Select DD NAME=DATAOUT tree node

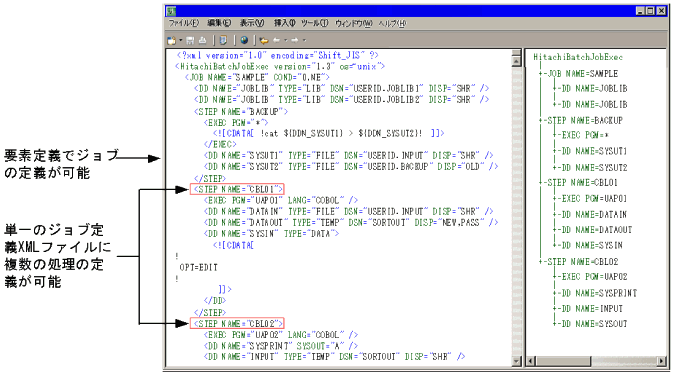(x=597, y=230)
